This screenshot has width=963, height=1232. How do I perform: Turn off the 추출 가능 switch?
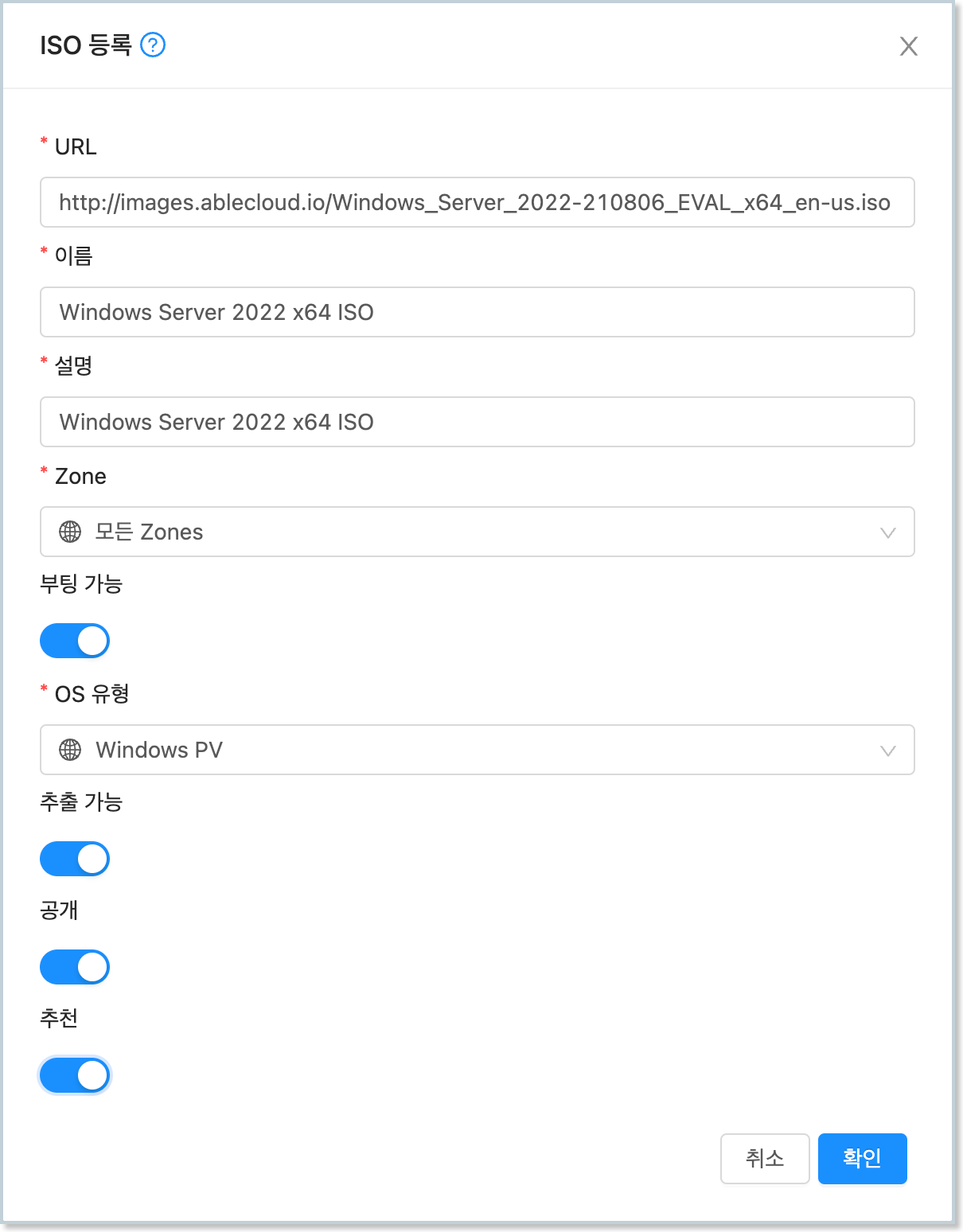click(74, 858)
